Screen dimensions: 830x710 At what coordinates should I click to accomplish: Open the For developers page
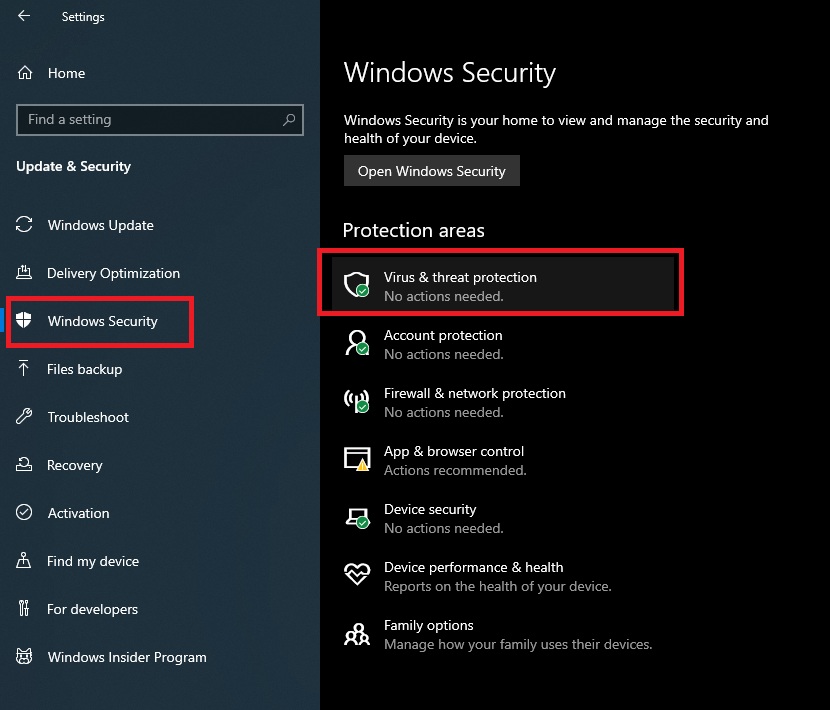[92, 609]
